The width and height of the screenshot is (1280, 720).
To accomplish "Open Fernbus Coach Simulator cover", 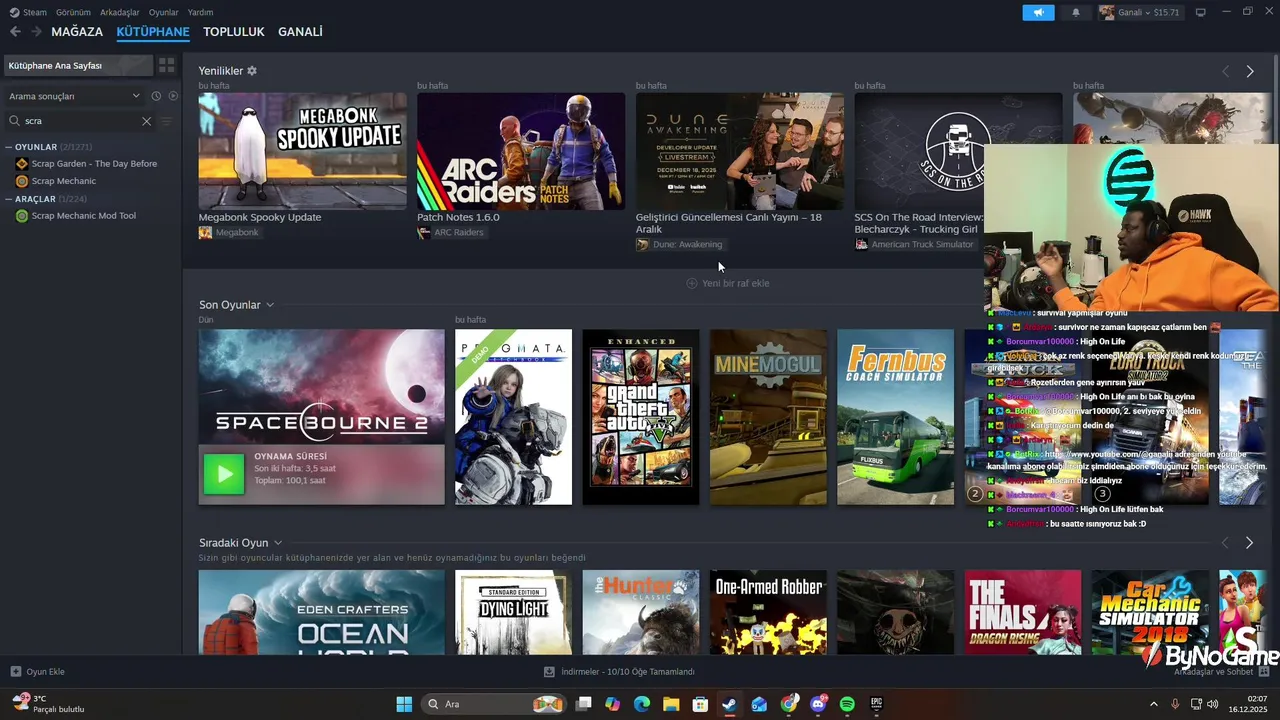I will click(895, 417).
